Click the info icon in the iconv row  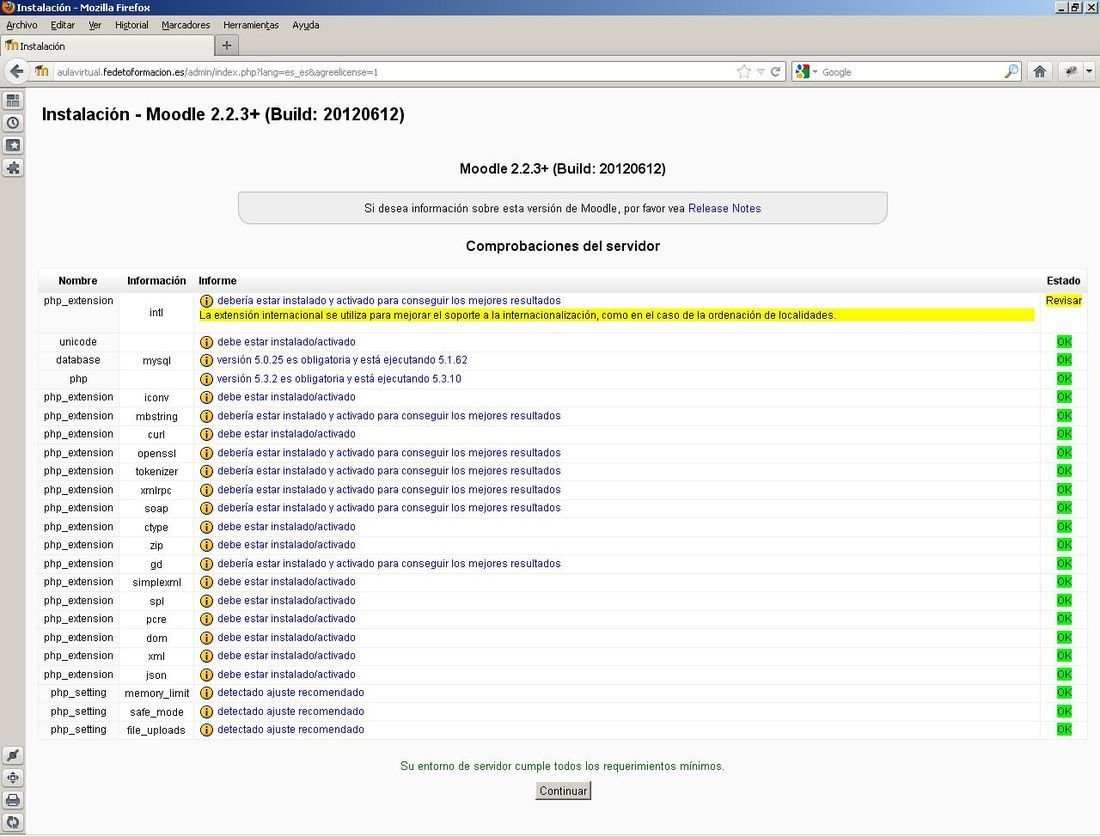click(x=206, y=398)
